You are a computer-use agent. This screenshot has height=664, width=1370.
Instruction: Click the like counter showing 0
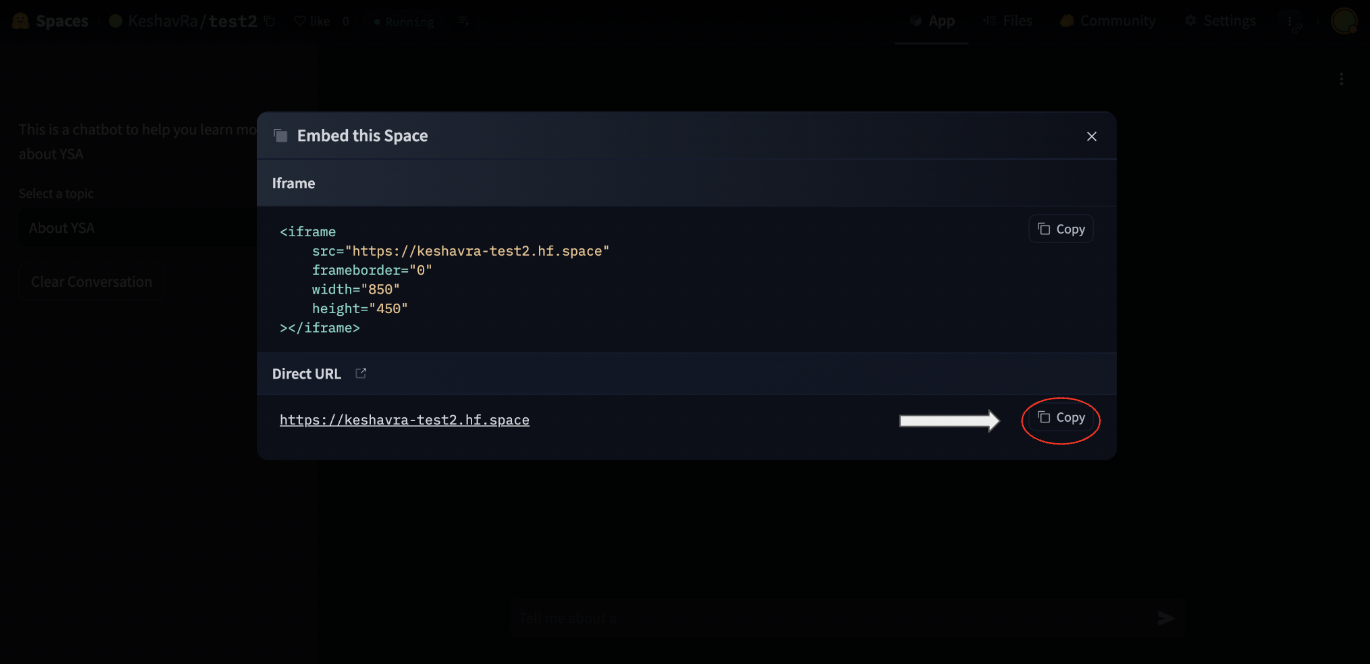[x=344, y=20]
